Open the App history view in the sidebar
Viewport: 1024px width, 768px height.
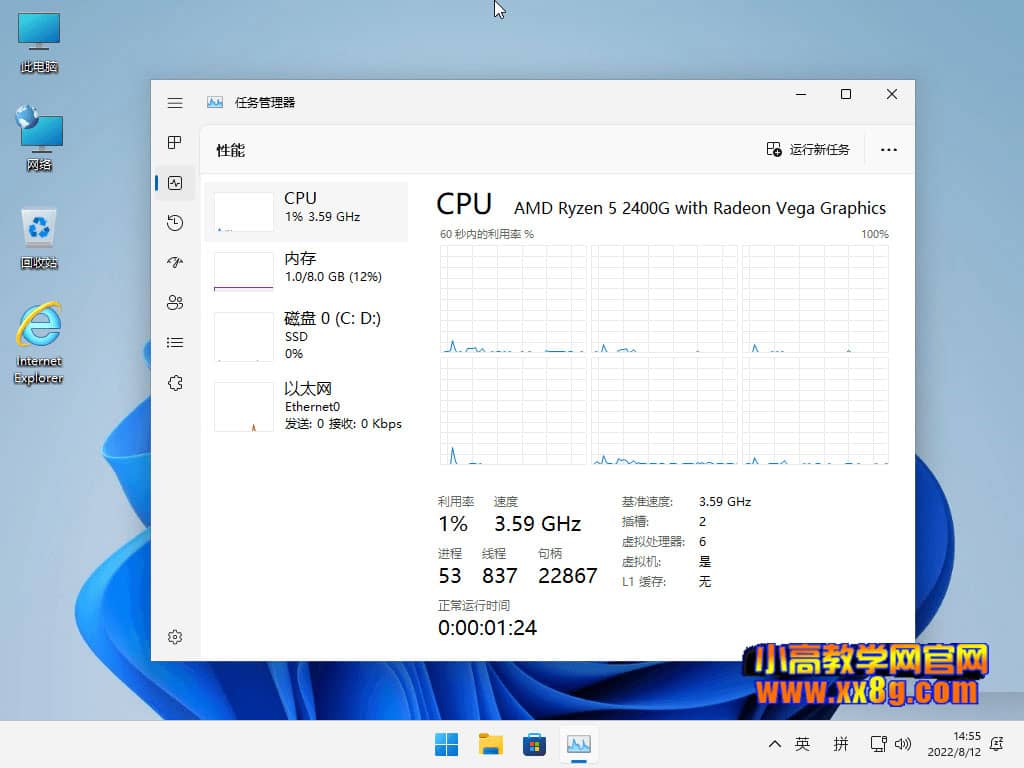tap(175, 223)
